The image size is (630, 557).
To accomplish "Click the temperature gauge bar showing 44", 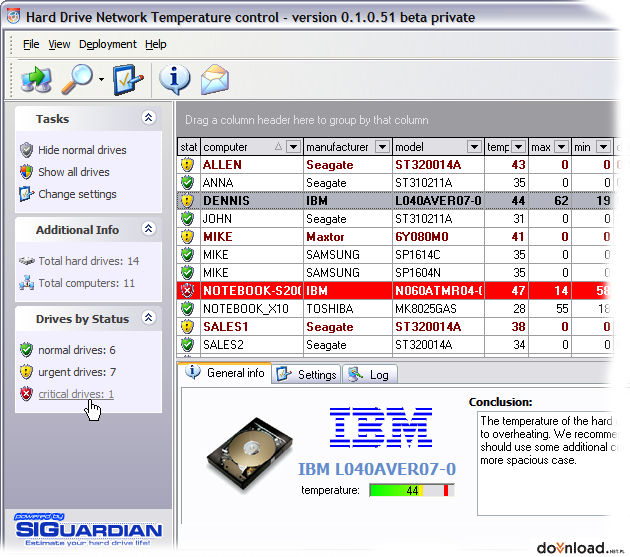I will tap(412, 490).
